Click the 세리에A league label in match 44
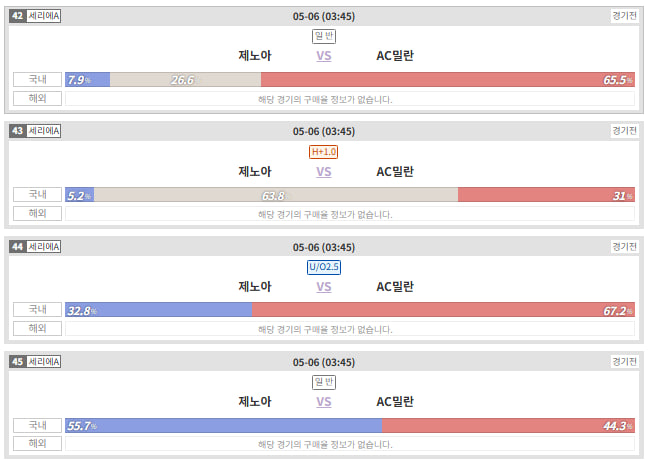Image resolution: width=651 pixels, height=462 pixels. 44,247
